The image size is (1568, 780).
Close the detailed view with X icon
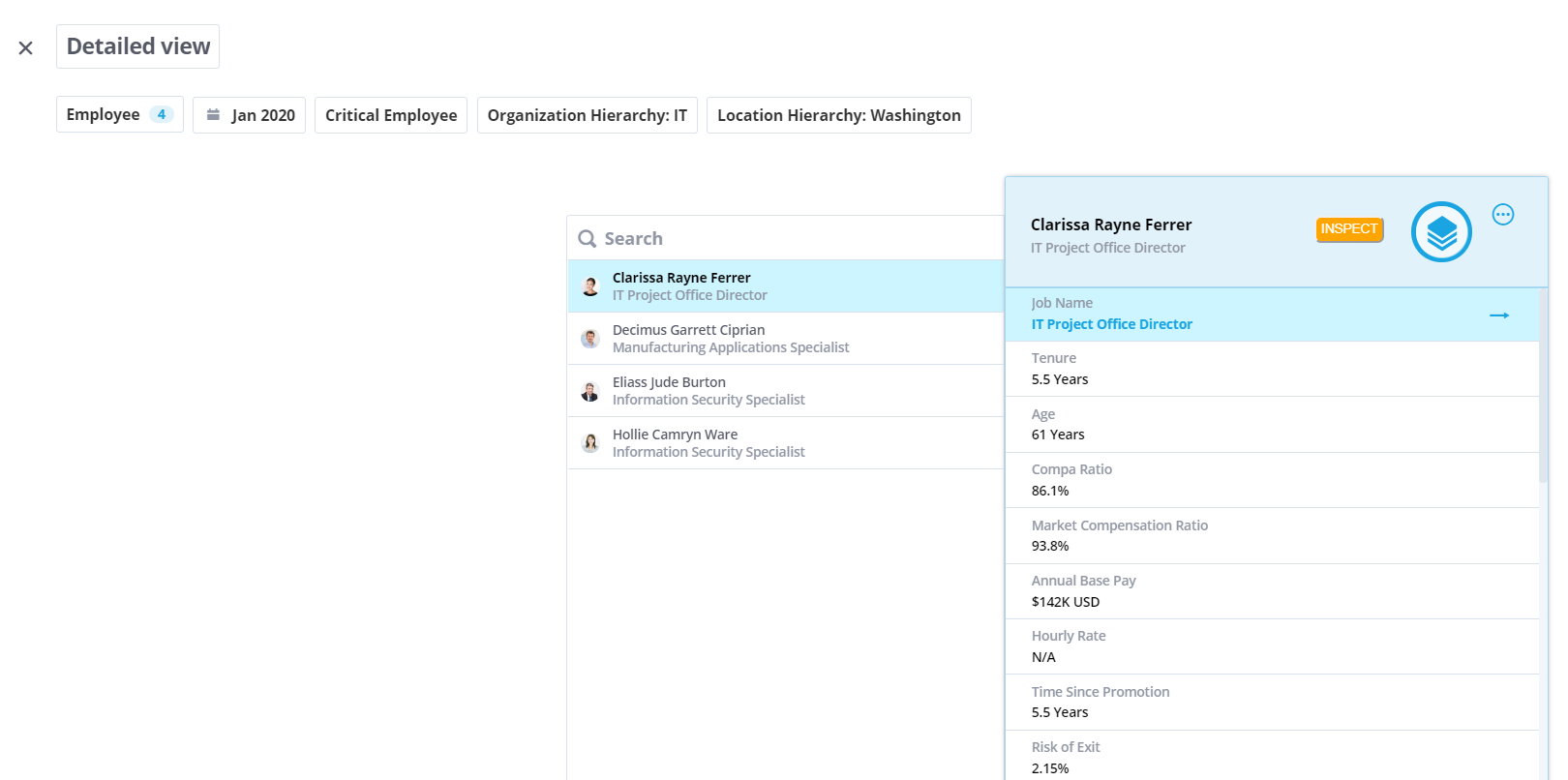pos(26,47)
